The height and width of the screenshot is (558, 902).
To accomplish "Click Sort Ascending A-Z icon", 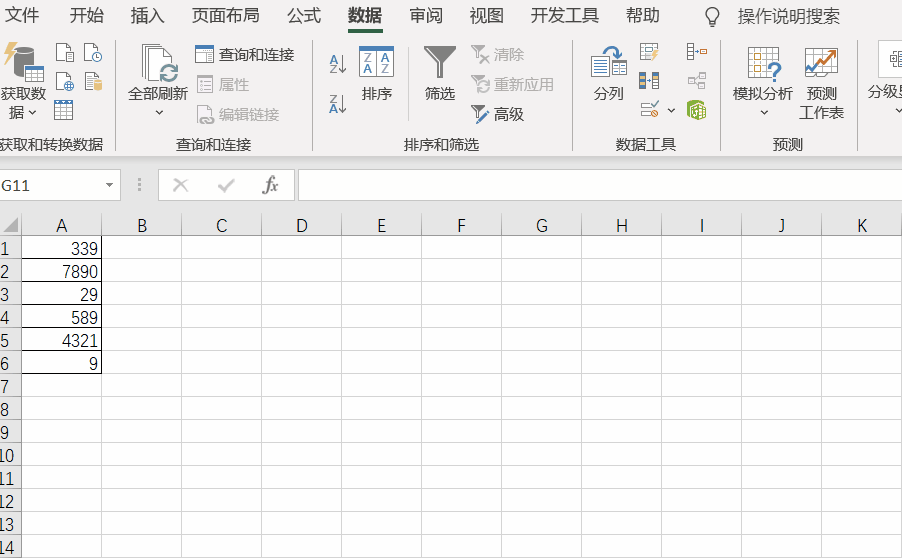I will (337, 63).
